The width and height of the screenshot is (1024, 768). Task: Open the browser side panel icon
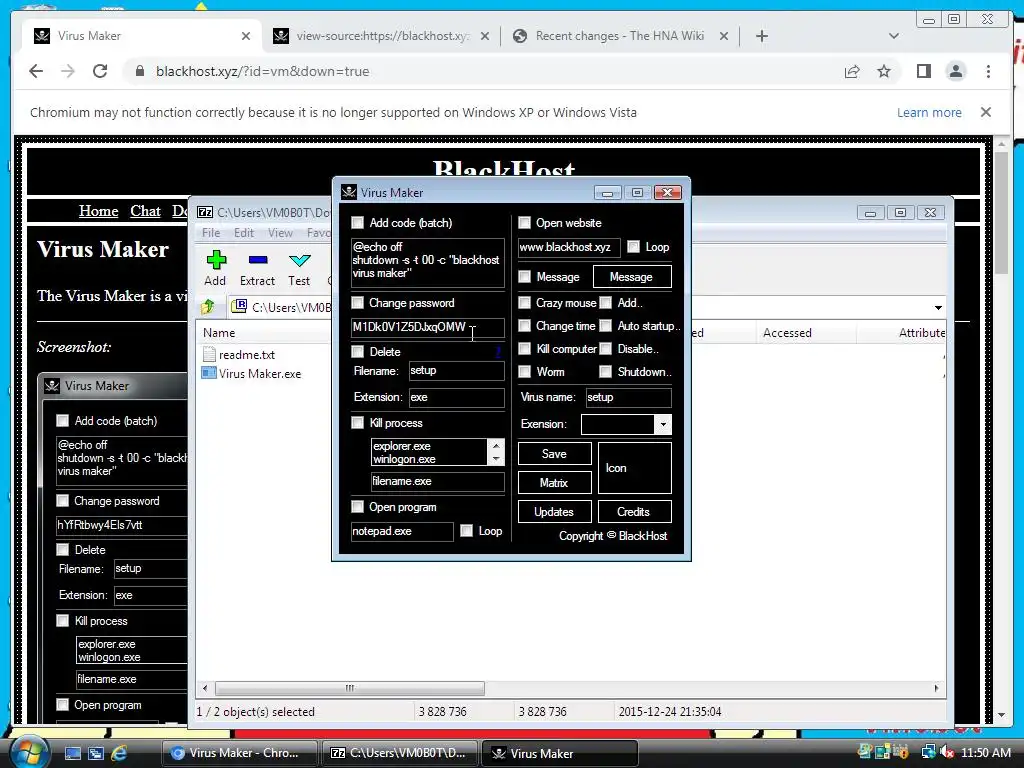pos(923,71)
